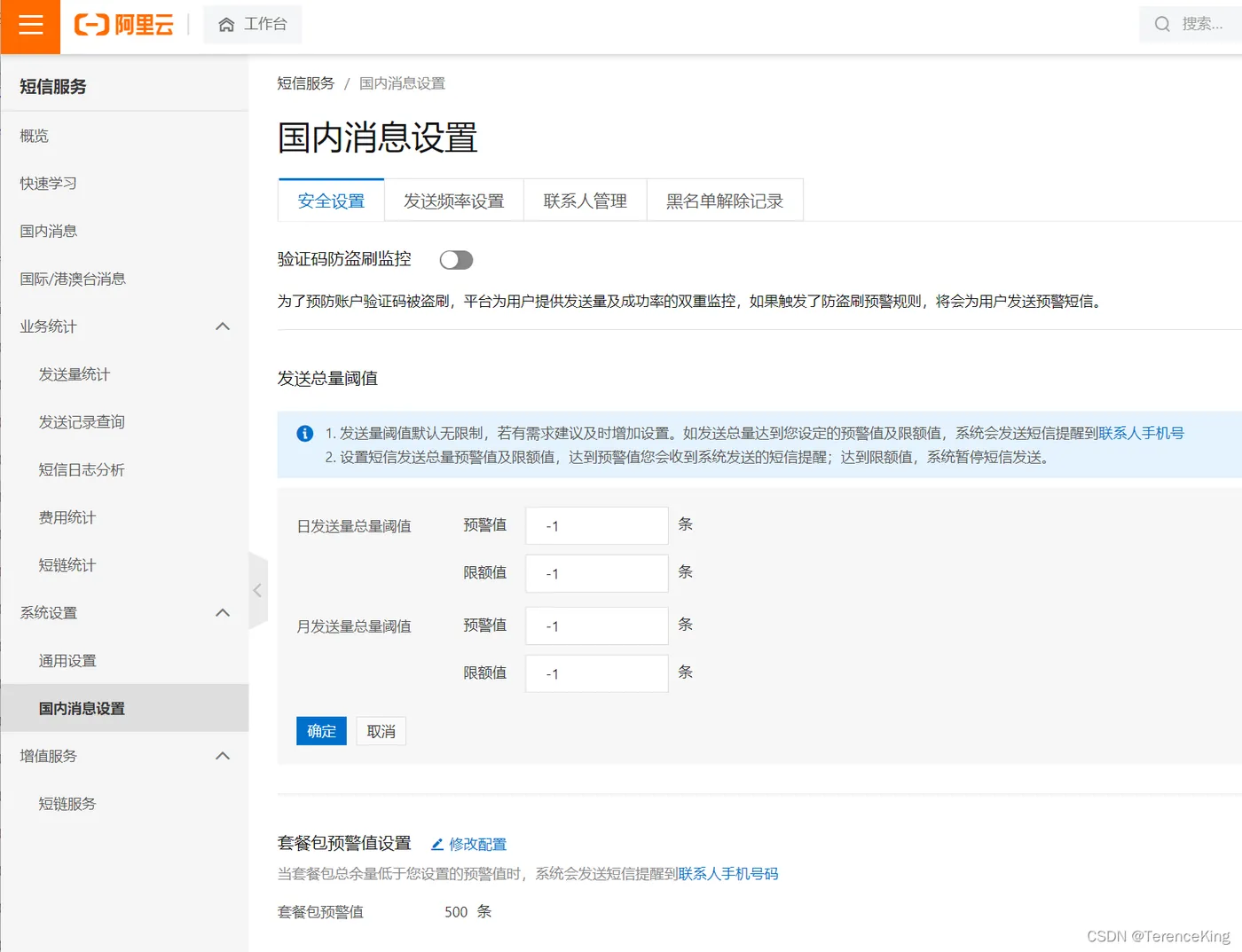The image size is (1242, 952).
Task: Click the search magnifier icon
Action: coord(1162,24)
